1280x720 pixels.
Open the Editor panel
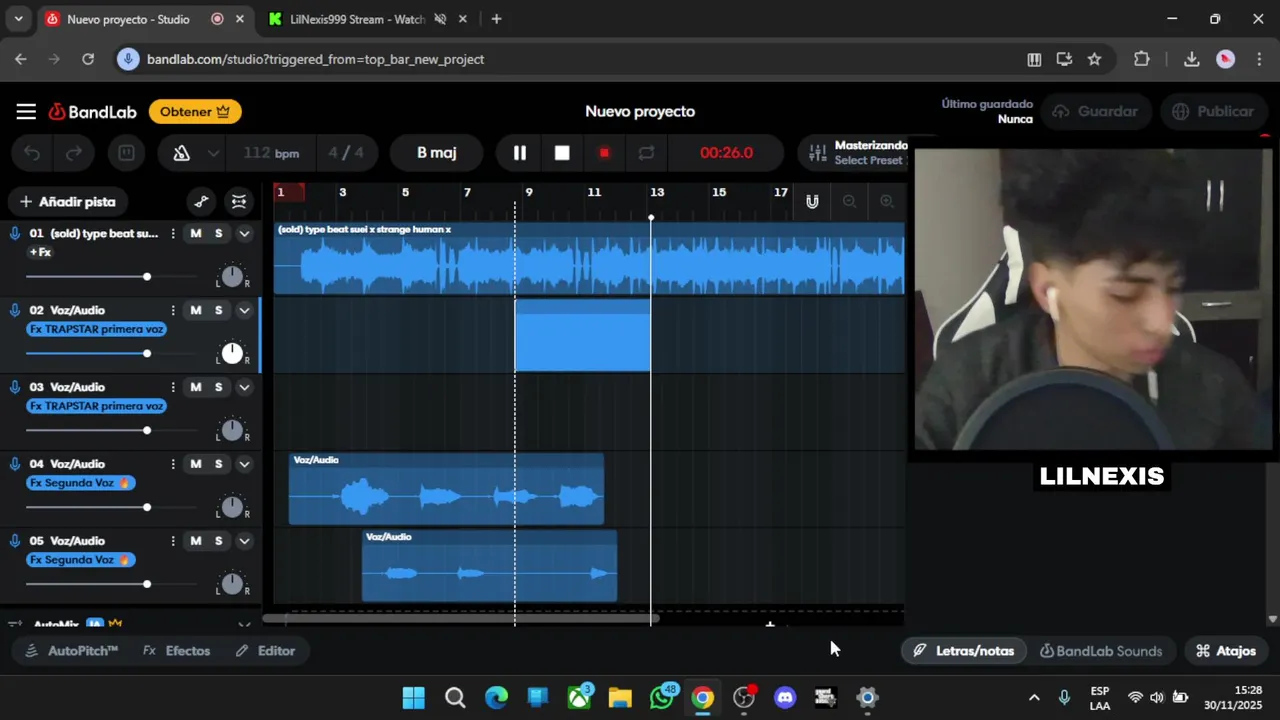(x=266, y=651)
